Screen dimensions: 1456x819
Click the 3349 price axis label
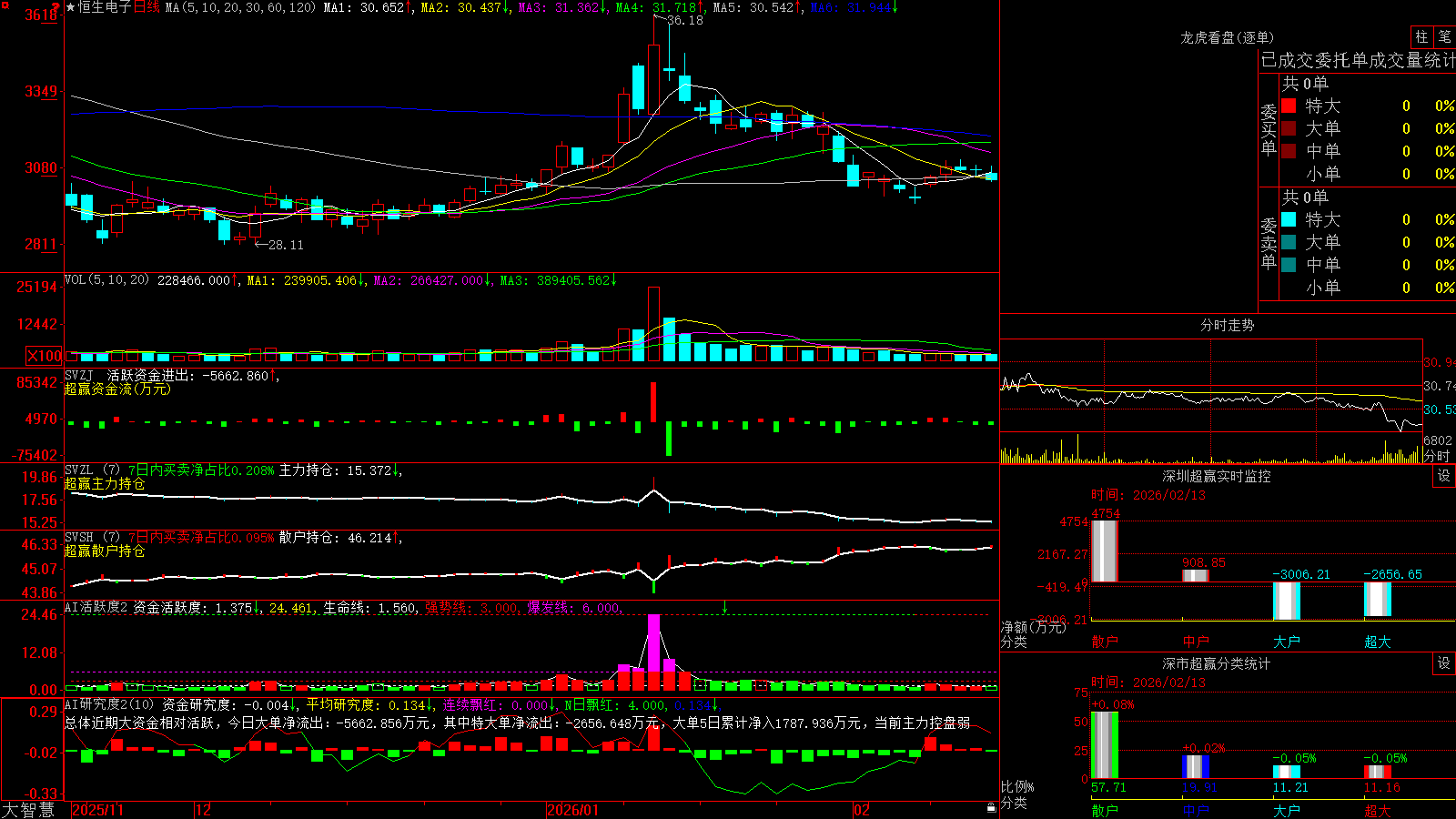[x=41, y=91]
